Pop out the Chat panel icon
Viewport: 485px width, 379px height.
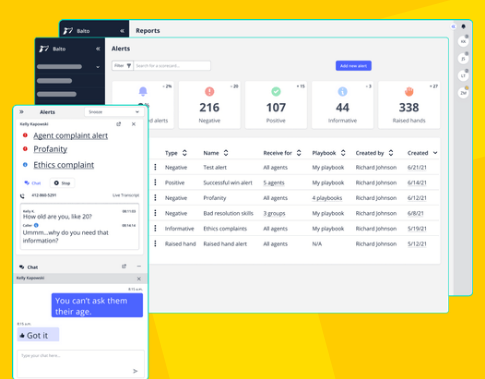click(x=124, y=266)
